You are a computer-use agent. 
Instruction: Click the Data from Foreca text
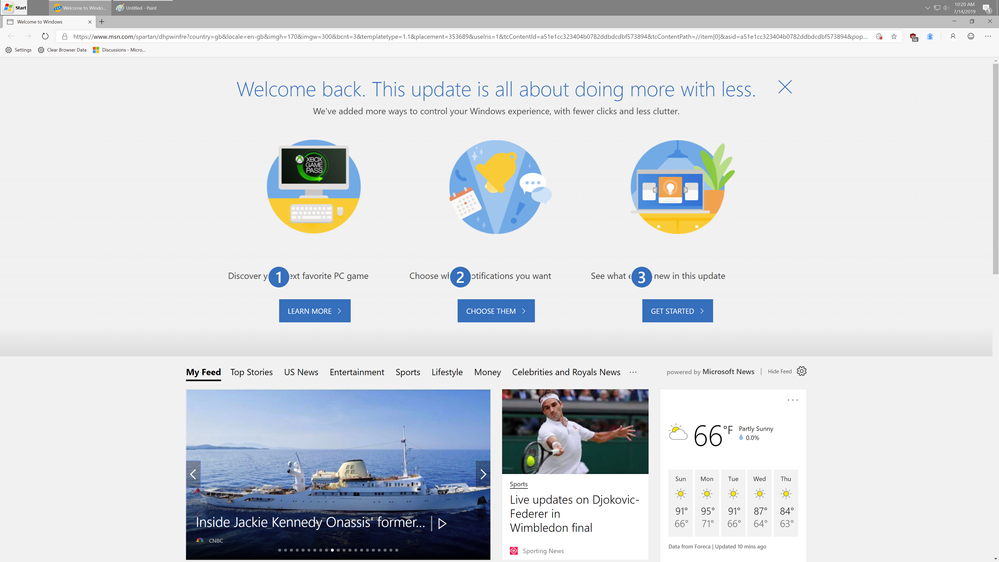pyautogui.click(x=689, y=547)
